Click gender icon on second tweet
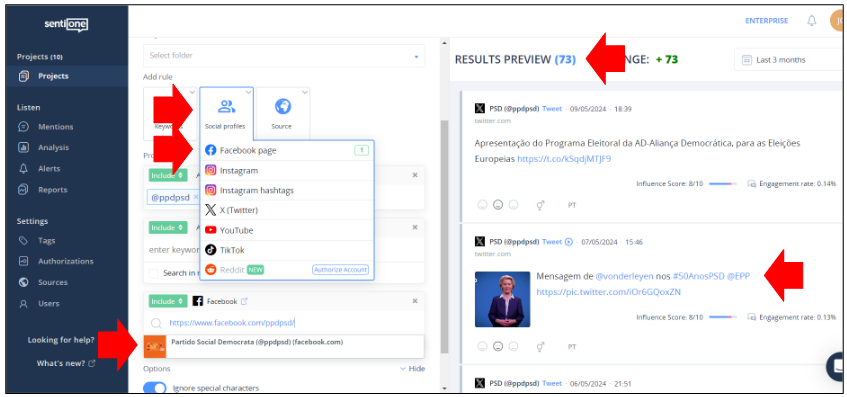This screenshot has width=847, height=397. point(540,346)
